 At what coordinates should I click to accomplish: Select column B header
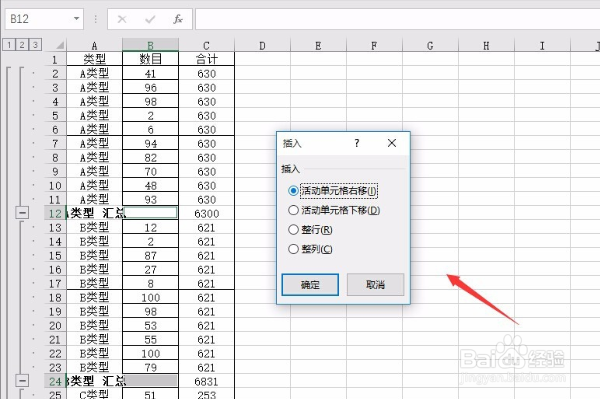[150, 46]
